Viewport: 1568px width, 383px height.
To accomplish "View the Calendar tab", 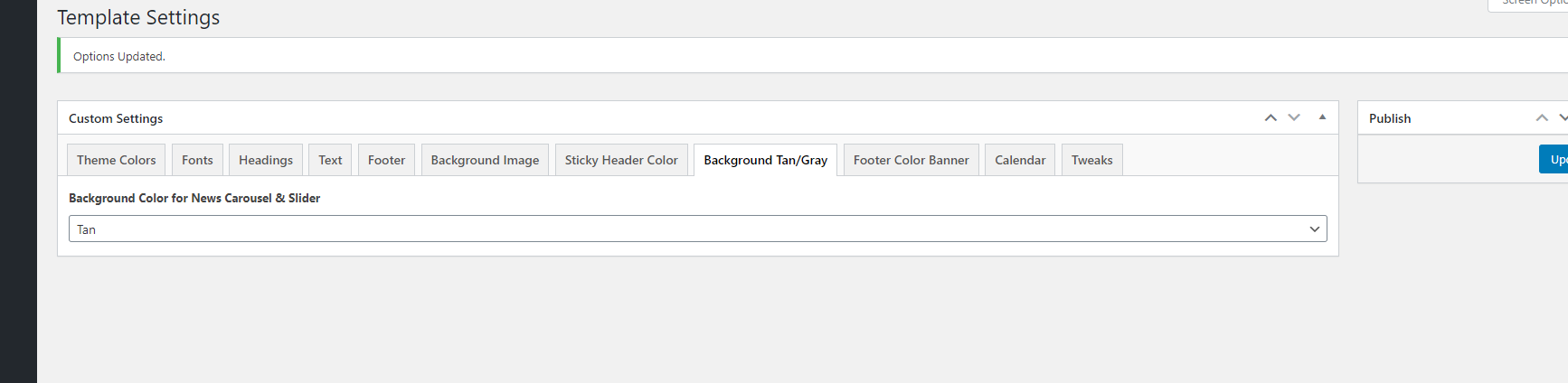I will pos(1020,160).
